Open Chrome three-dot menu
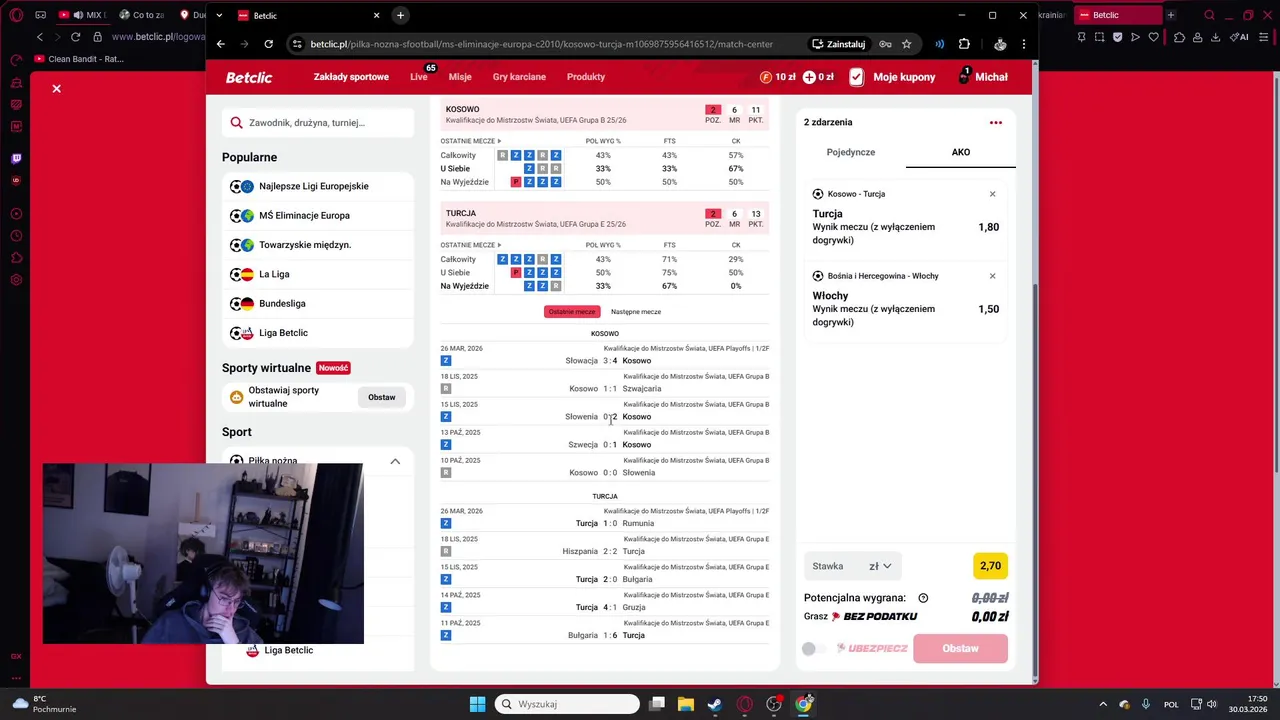The image size is (1280, 720). pyautogui.click(x=1023, y=44)
